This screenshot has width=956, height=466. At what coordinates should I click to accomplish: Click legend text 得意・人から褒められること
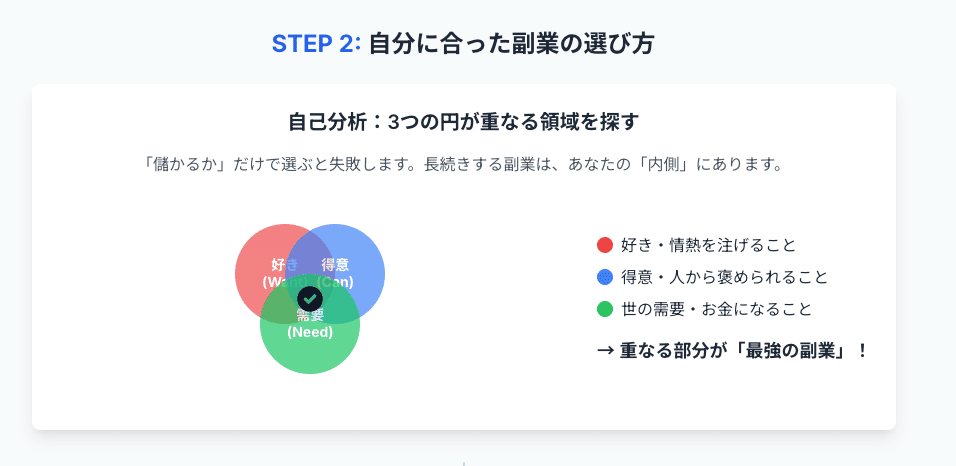point(725,277)
